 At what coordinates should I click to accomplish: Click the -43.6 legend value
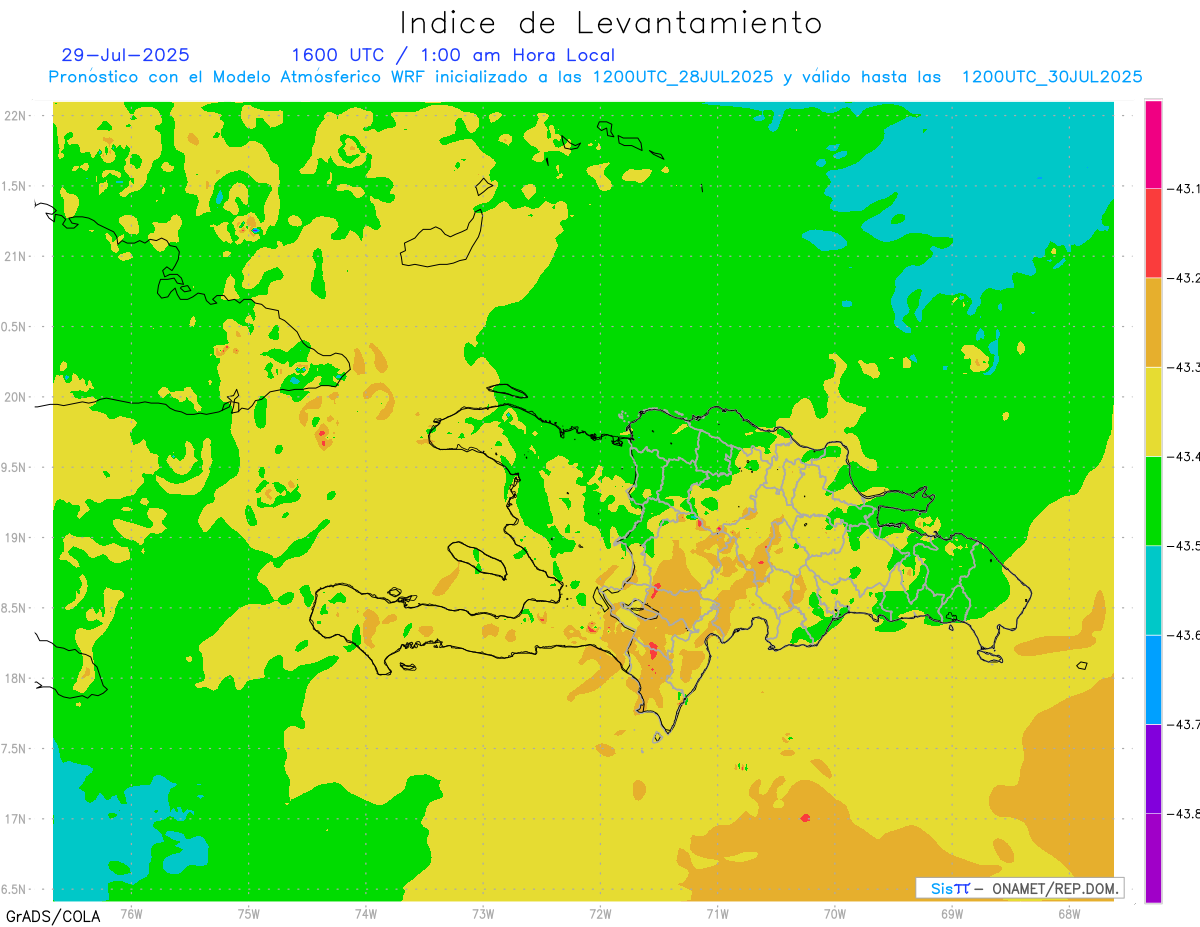(1184, 635)
